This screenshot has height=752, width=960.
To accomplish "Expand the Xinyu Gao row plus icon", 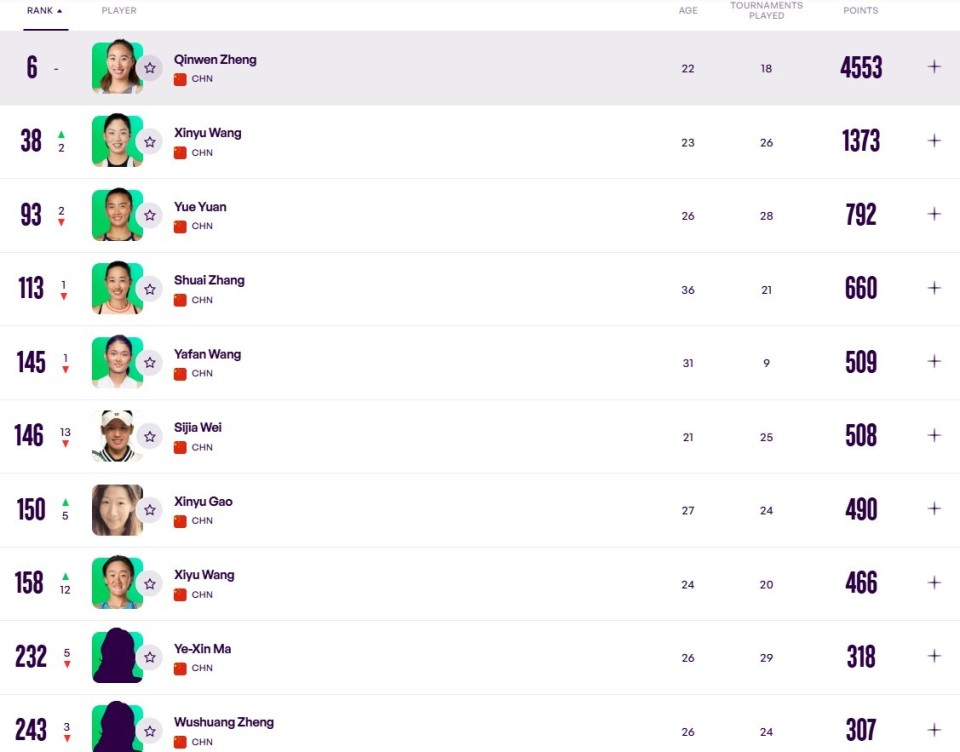I will 934,509.
